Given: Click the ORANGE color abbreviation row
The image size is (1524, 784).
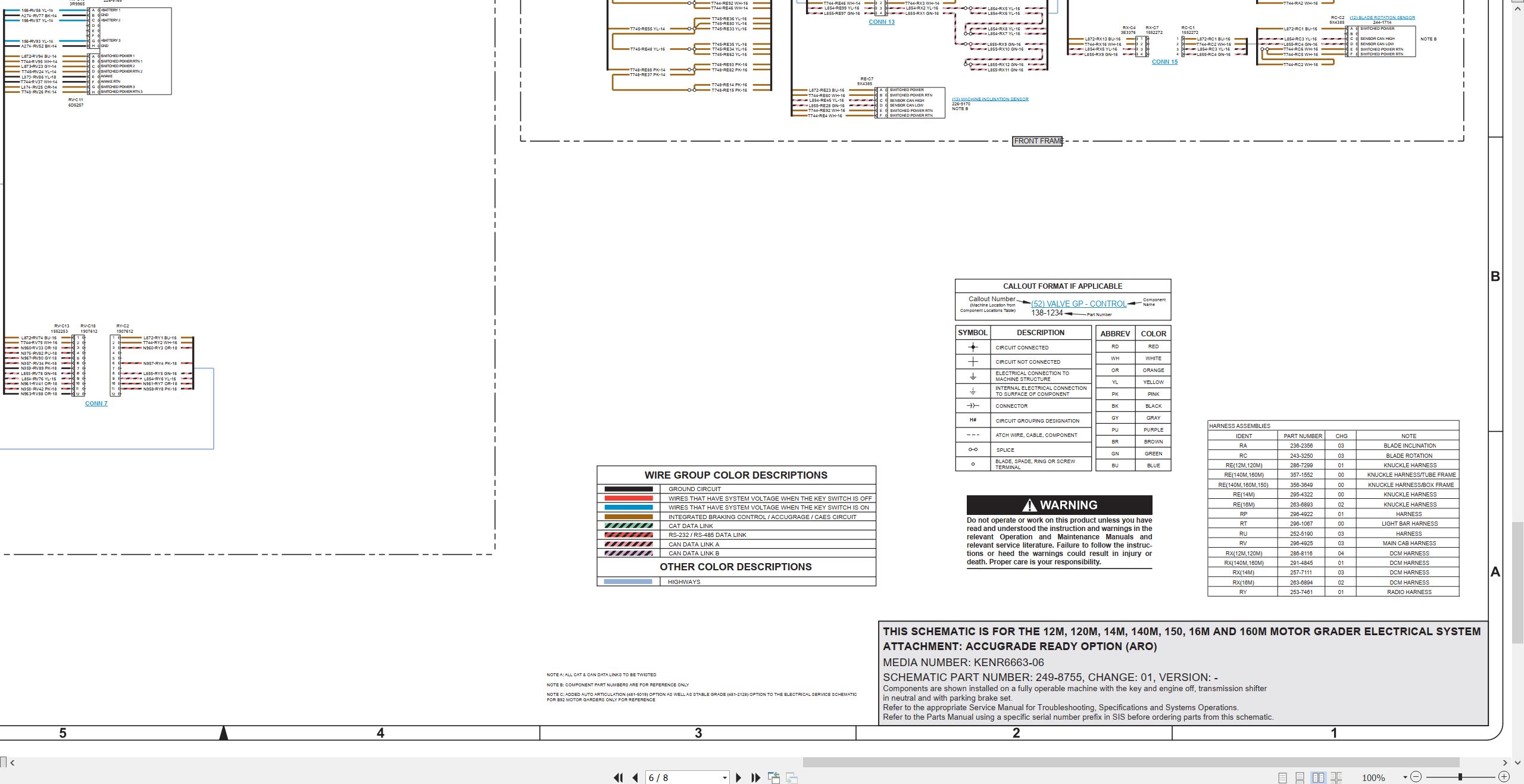Looking at the screenshot, I should click(1133, 370).
